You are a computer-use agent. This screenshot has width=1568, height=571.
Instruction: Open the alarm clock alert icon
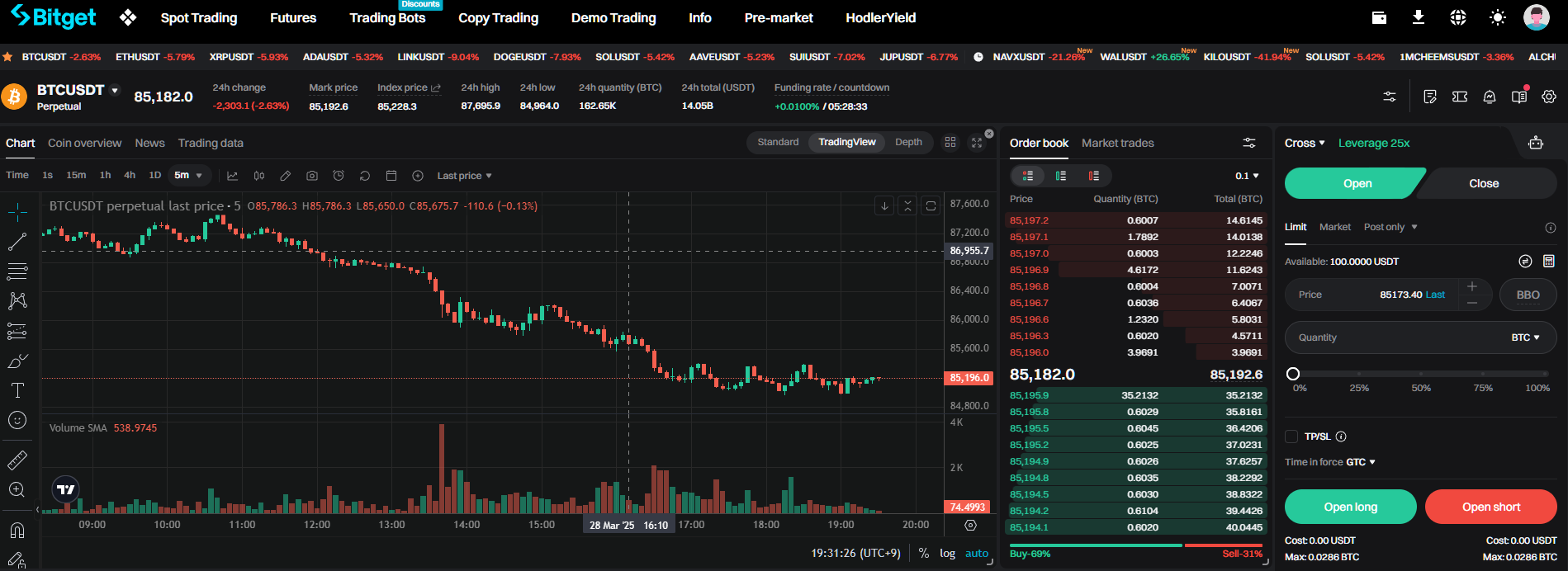(339, 176)
